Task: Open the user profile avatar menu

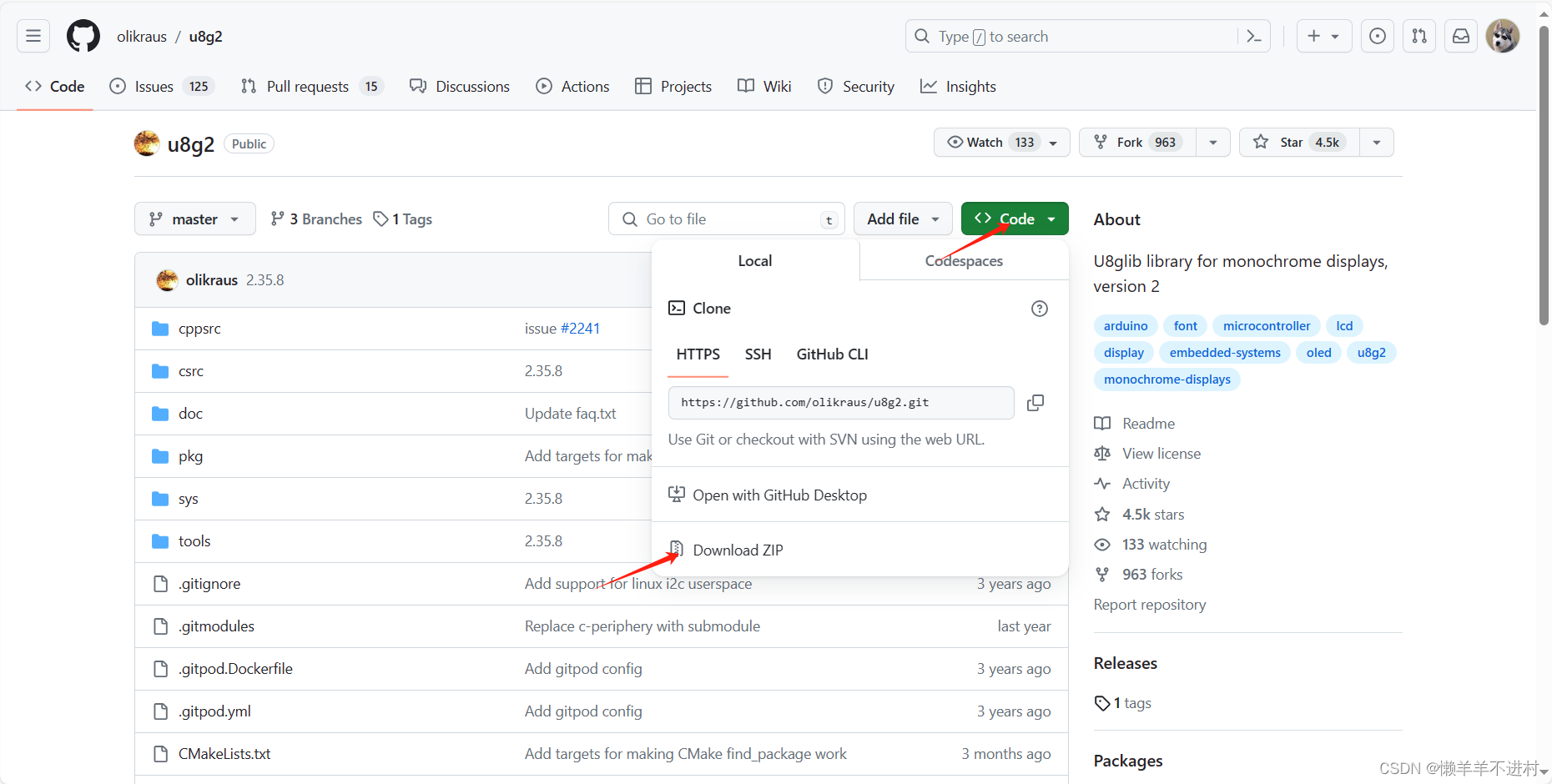Action: pos(1503,36)
